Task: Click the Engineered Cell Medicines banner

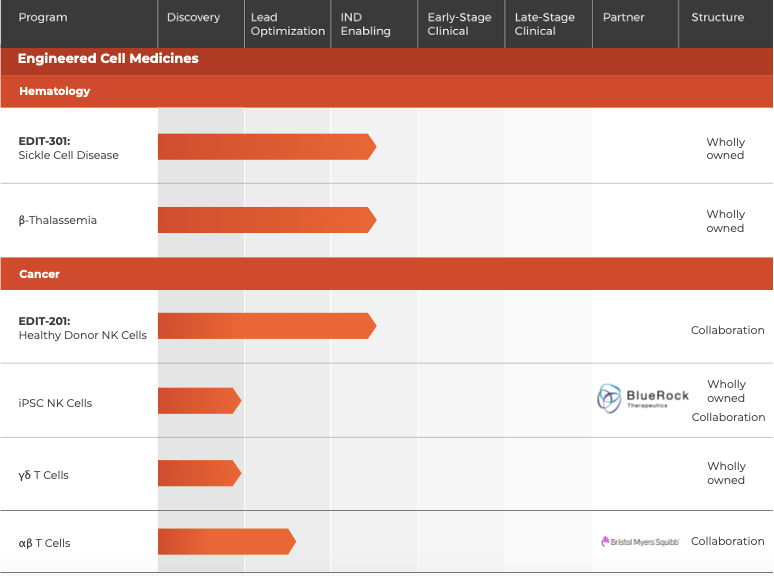Action: 108,59
